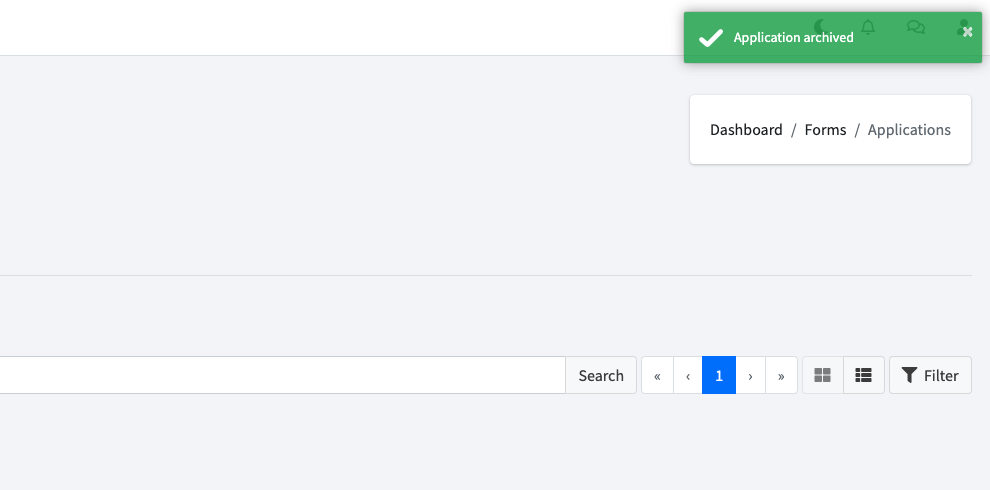The height and width of the screenshot is (490, 990).
Task: Click the white checkmark success icon
Action: [x=710, y=38]
